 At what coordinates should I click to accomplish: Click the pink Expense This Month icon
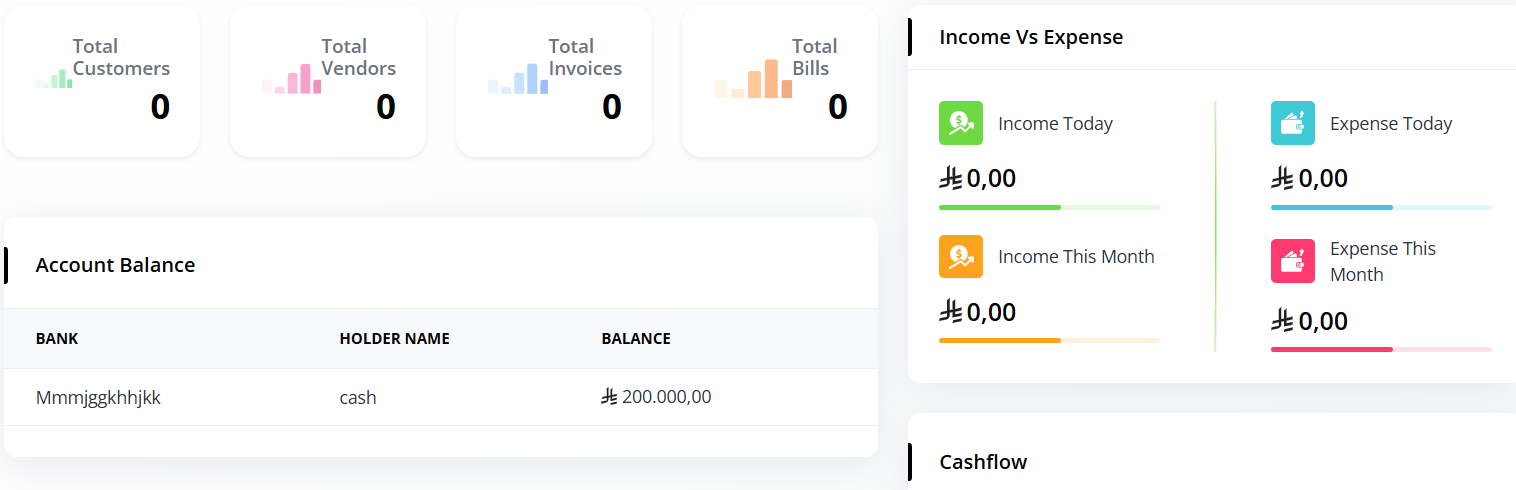[1292, 261]
